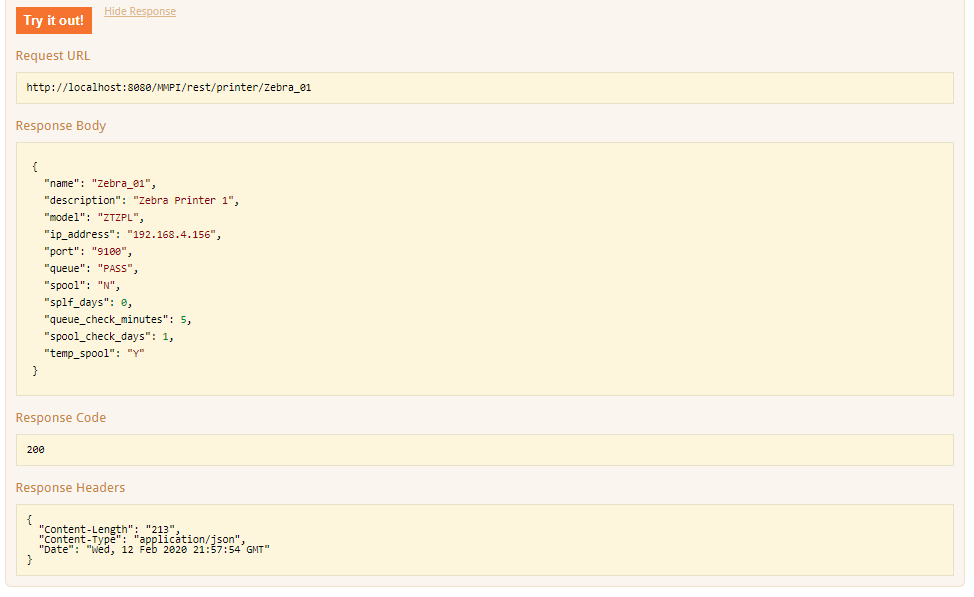The height and width of the screenshot is (597, 974).
Task: Click the Hide Response link
Action: (140, 11)
